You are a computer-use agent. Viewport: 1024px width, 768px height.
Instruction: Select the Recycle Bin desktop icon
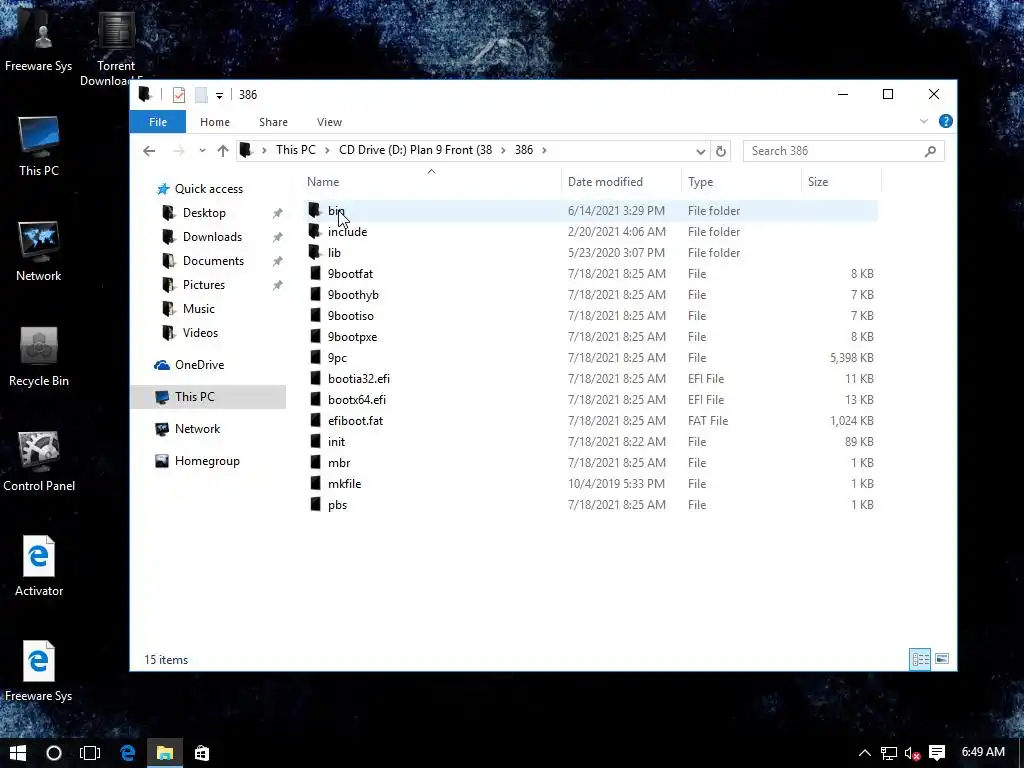39,357
